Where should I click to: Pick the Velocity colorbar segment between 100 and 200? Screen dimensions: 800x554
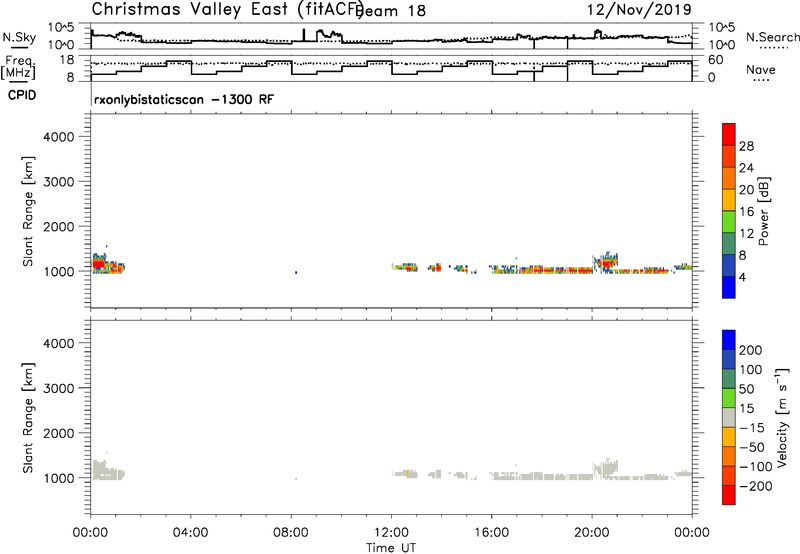[729, 359]
